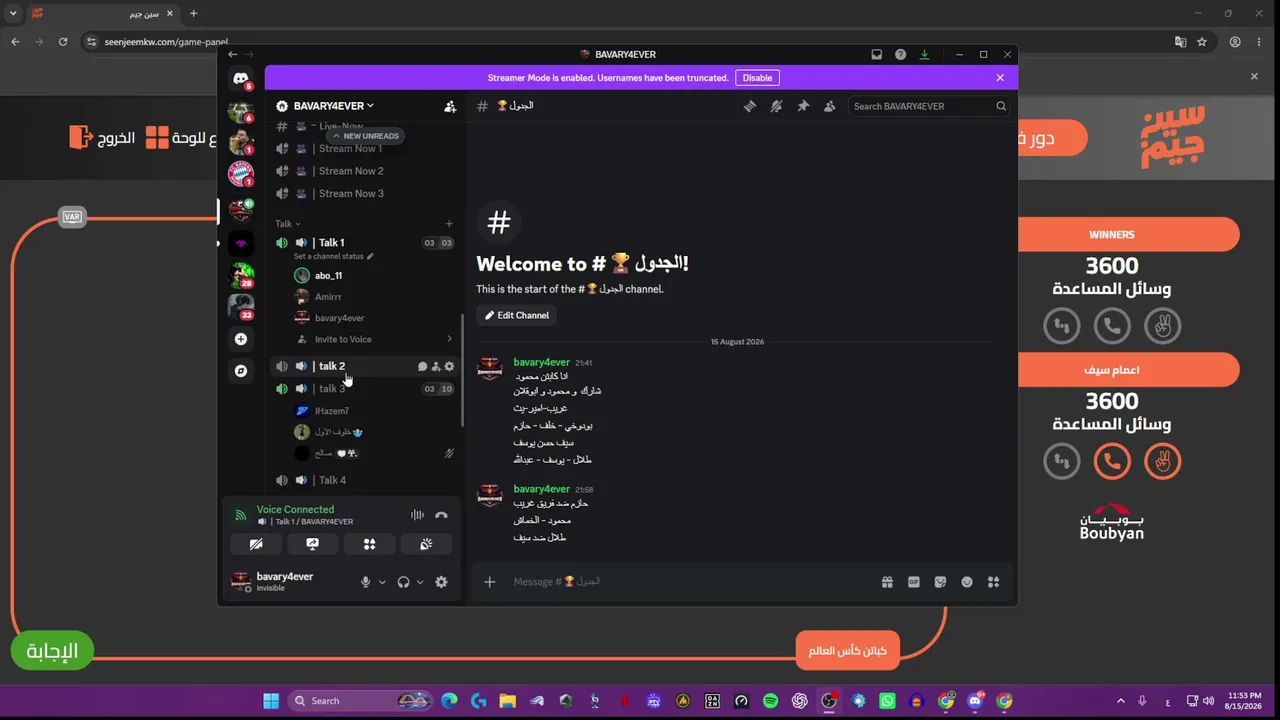Dismiss the Streamer Mode banner
The image size is (1280, 720).
click(x=1000, y=78)
